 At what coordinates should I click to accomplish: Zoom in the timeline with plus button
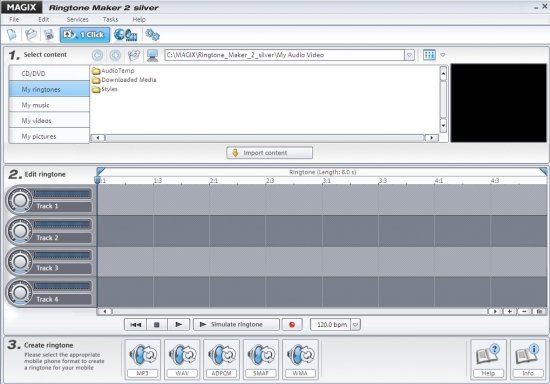coord(509,311)
